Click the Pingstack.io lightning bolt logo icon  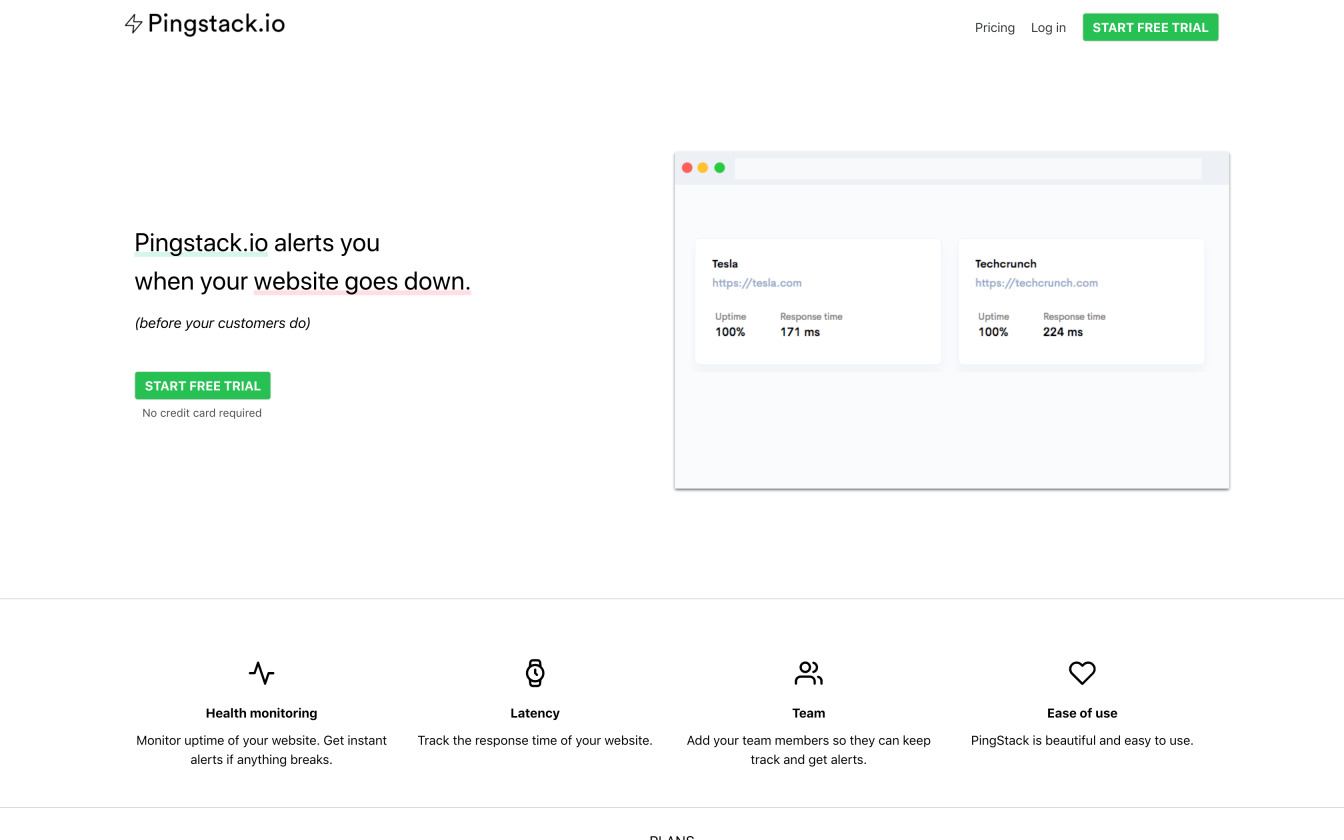(x=133, y=24)
